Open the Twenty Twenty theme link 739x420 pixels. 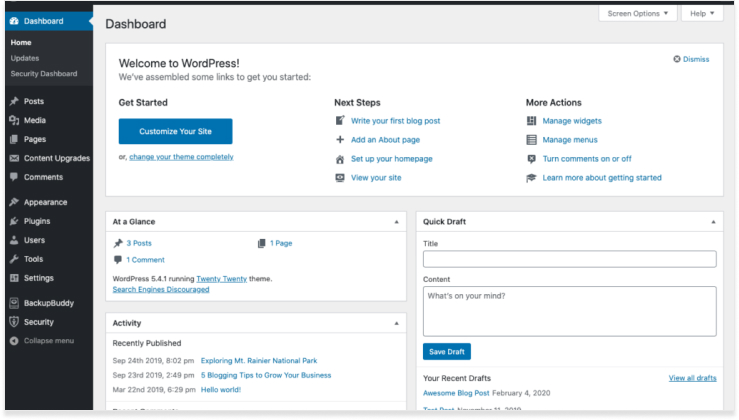tap(222, 279)
